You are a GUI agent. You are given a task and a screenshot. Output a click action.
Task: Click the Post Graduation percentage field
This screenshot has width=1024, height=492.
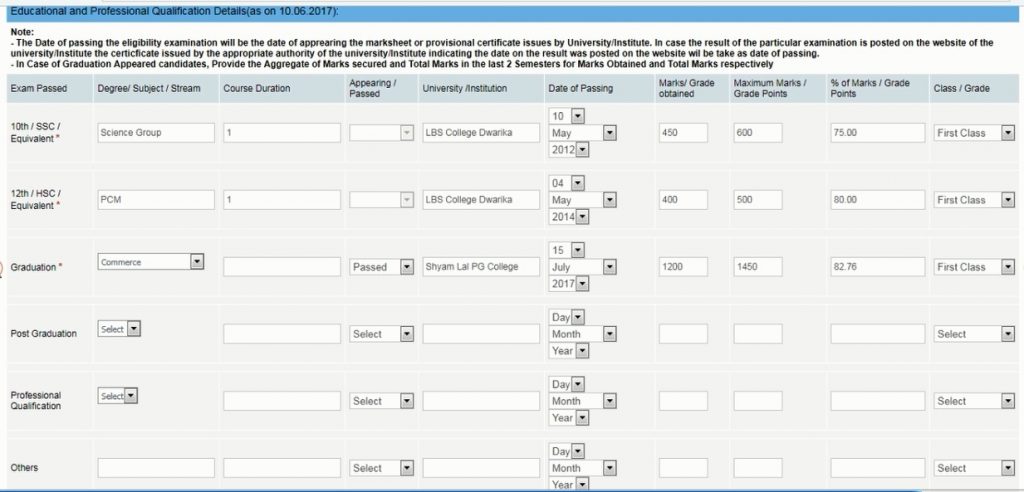click(x=878, y=334)
